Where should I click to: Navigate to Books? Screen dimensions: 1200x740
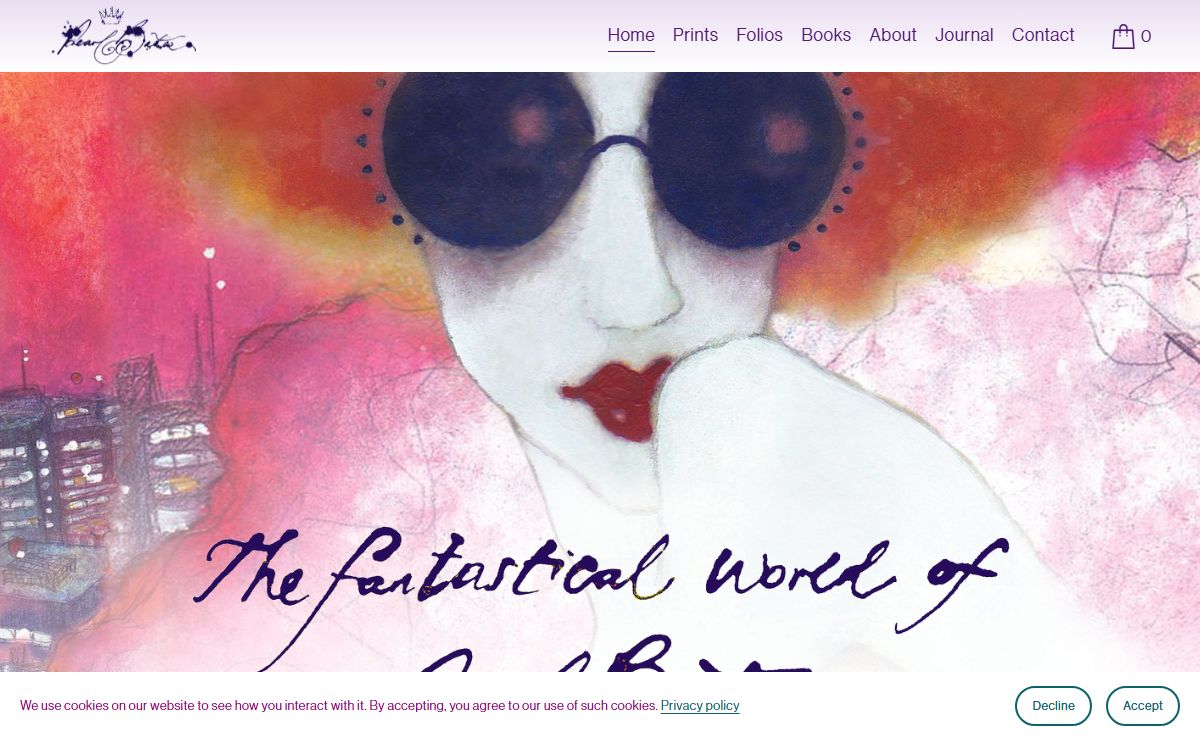point(826,35)
